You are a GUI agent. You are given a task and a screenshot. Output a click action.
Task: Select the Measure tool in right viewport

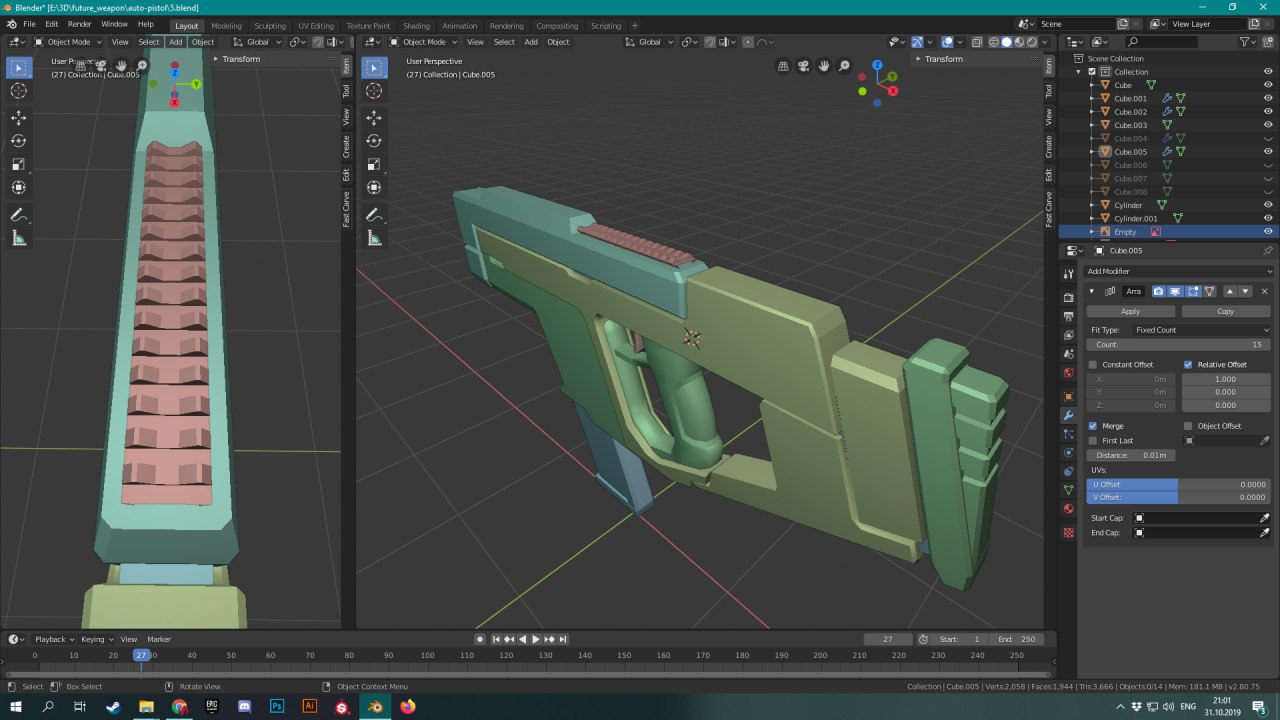[x=374, y=238]
